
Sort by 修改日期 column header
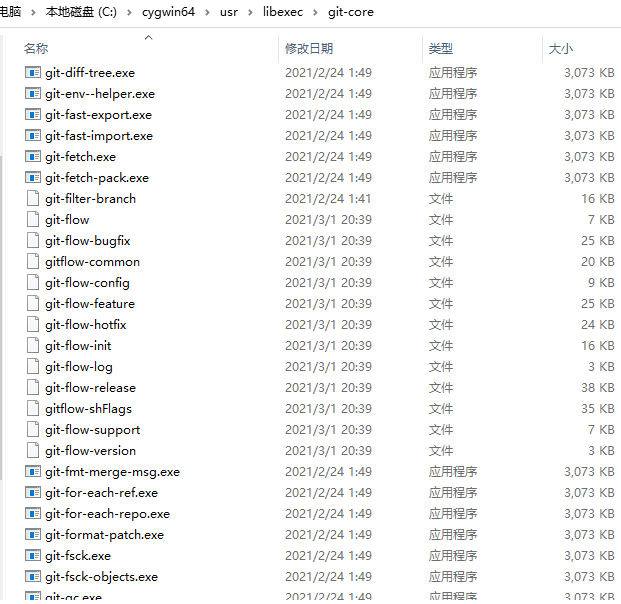point(309,49)
